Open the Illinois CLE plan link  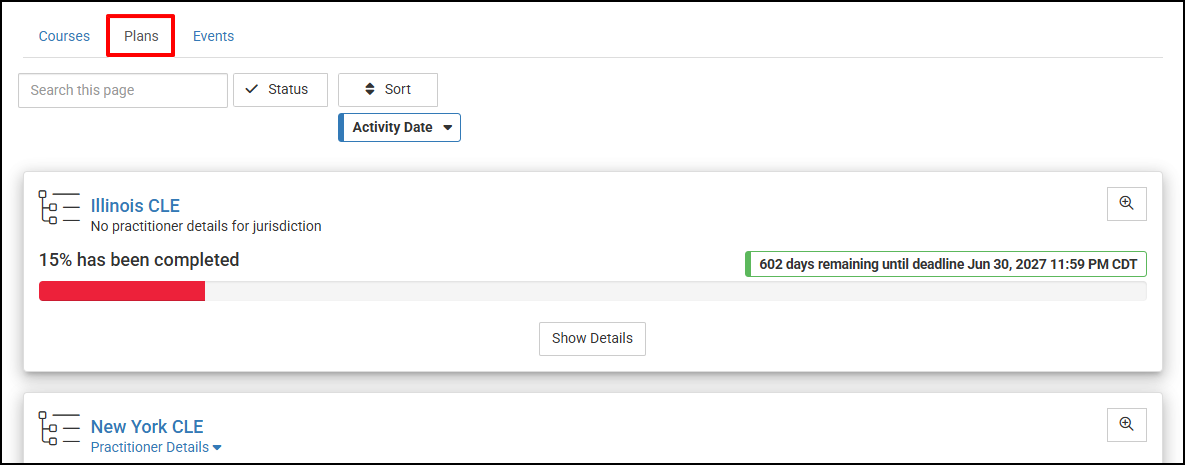click(135, 206)
